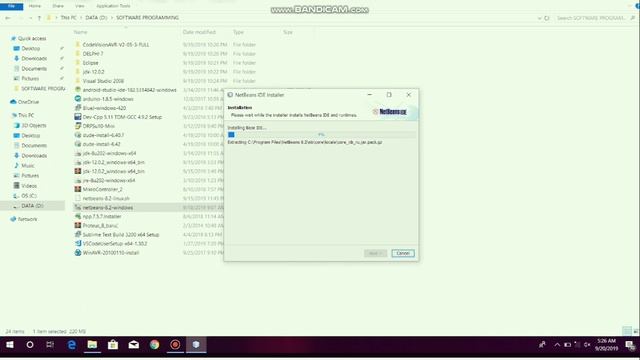
Task: Open the OS (C:) drive
Action: 29,196
